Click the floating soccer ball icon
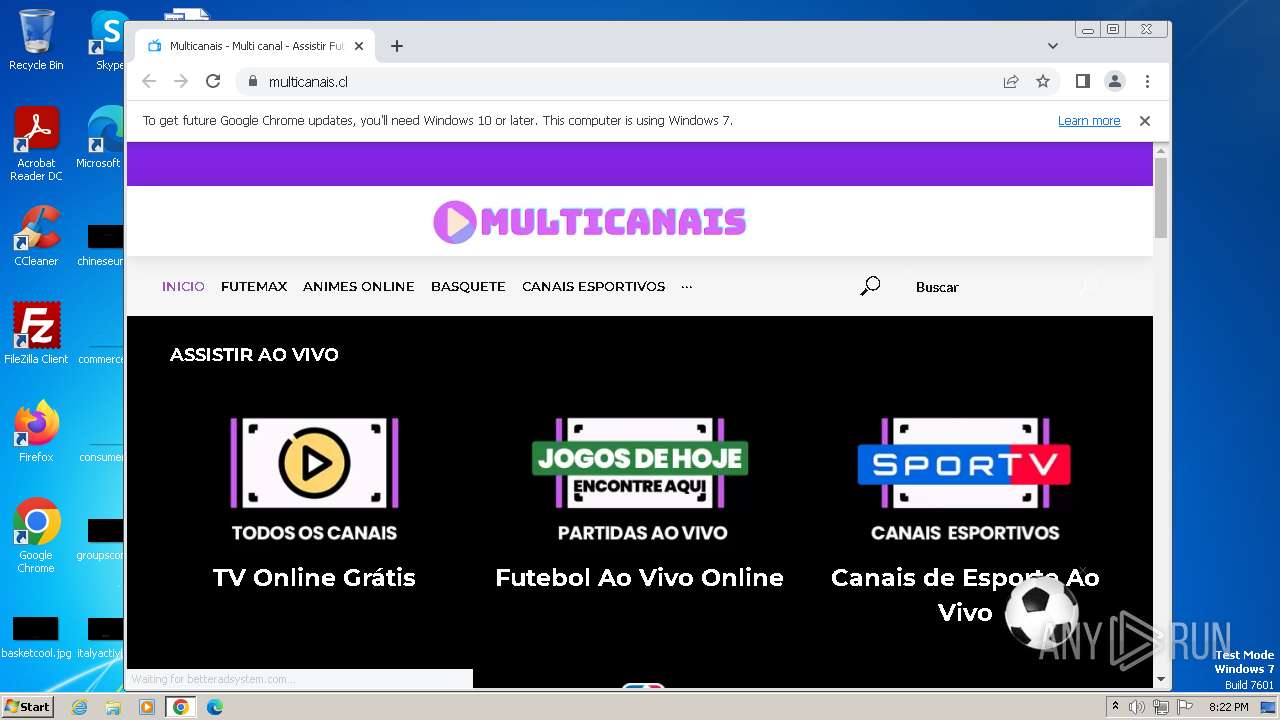This screenshot has height=720, width=1280. point(1041,612)
